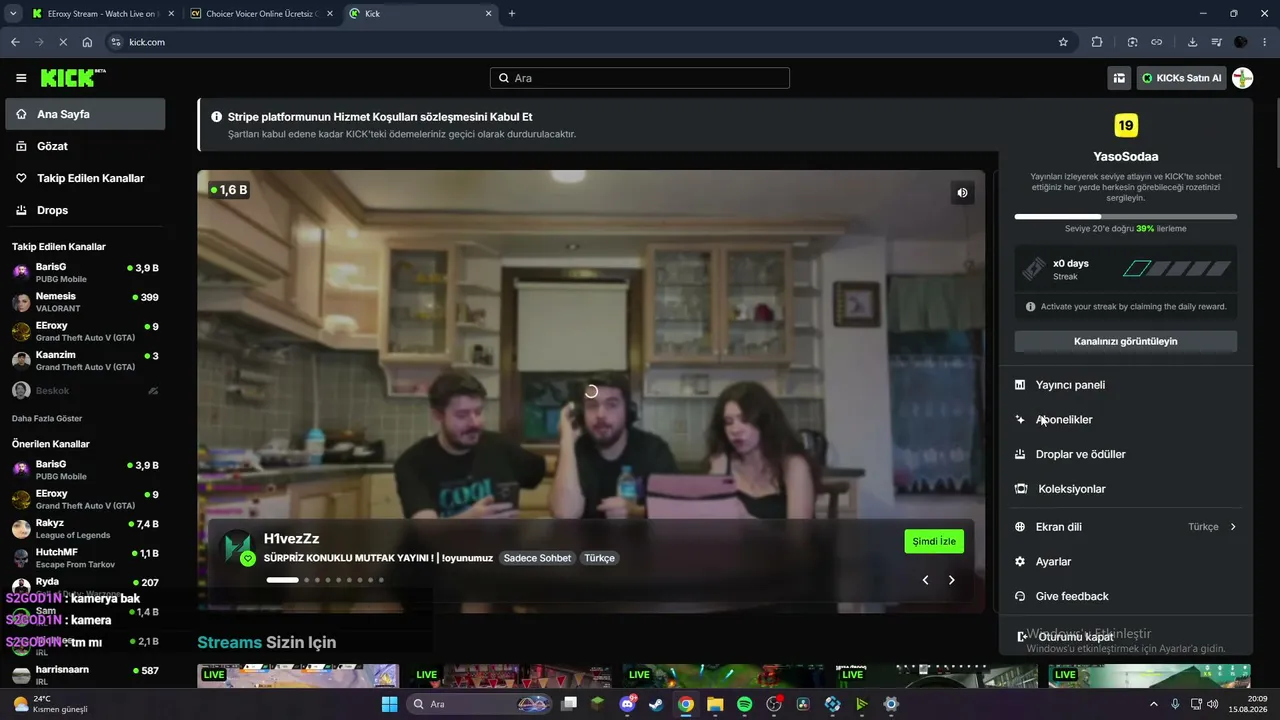The width and height of the screenshot is (1280, 720).
Task: Navigate back in browser
Action: point(15,42)
